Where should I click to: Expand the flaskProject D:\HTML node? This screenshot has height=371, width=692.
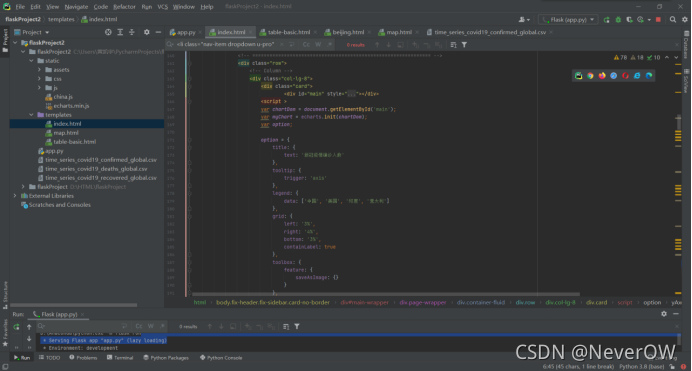(23, 187)
